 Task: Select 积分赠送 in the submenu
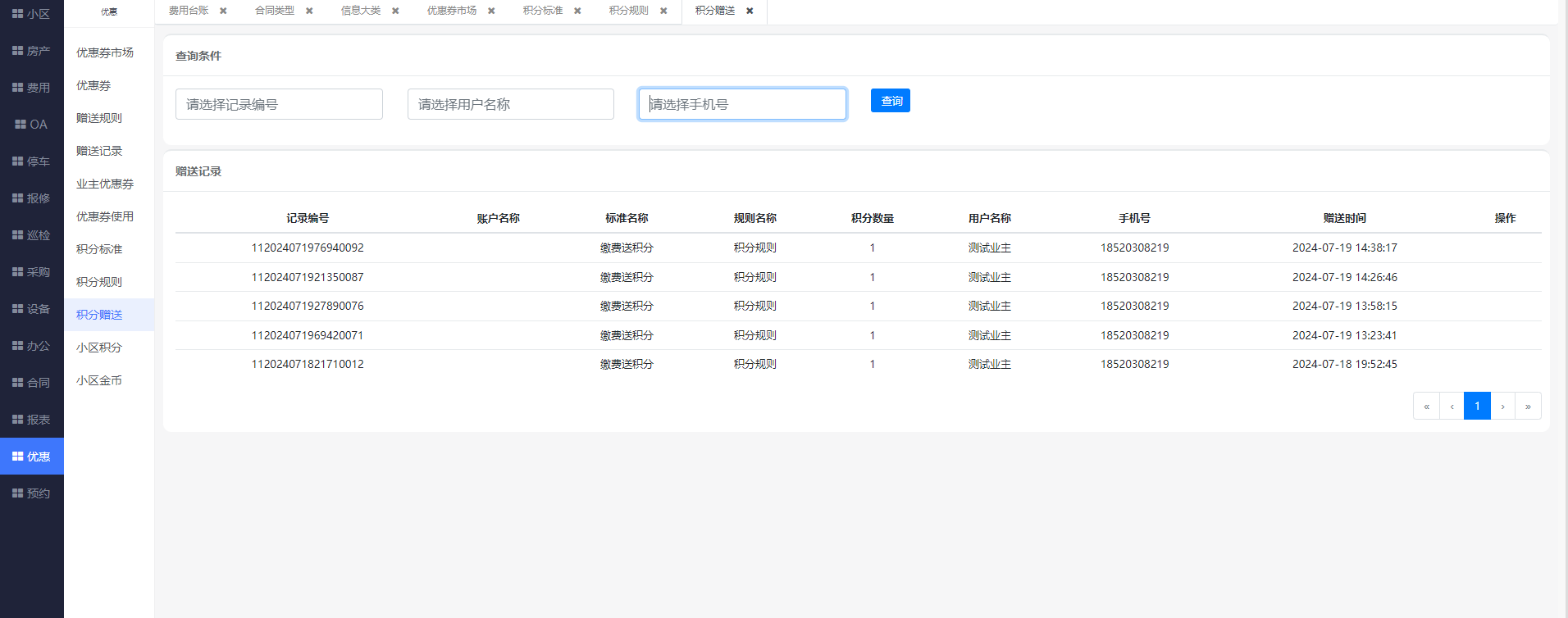pos(109,315)
